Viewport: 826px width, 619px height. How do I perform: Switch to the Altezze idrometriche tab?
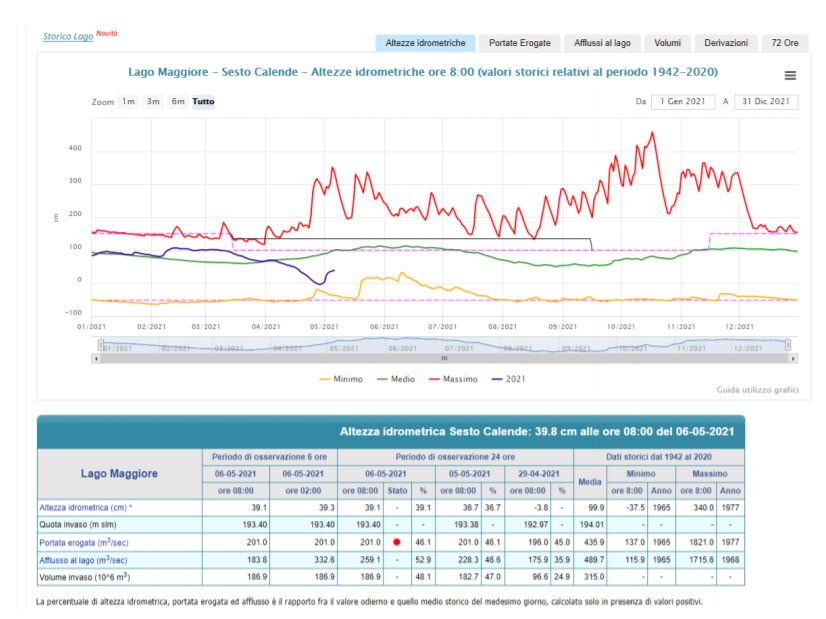[425, 43]
